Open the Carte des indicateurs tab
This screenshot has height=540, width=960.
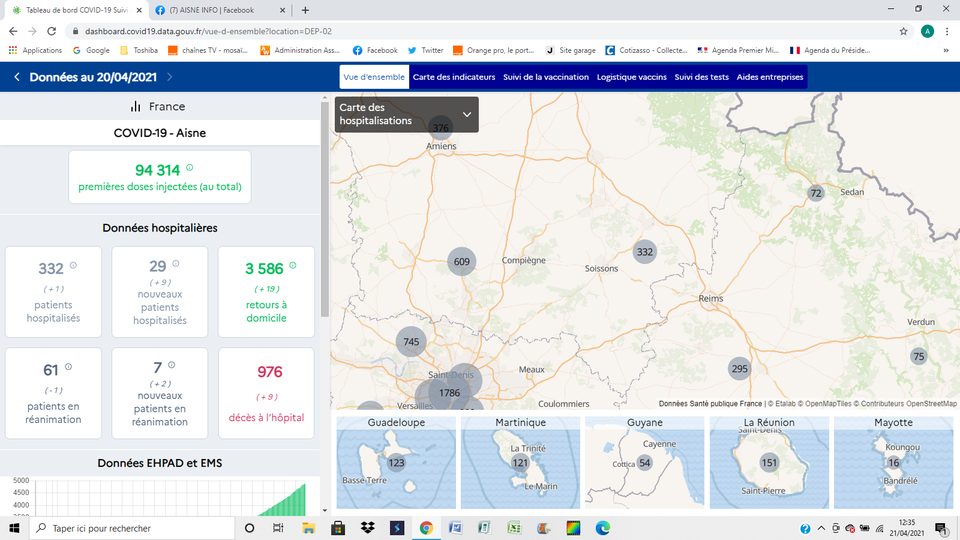(x=453, y=77)
